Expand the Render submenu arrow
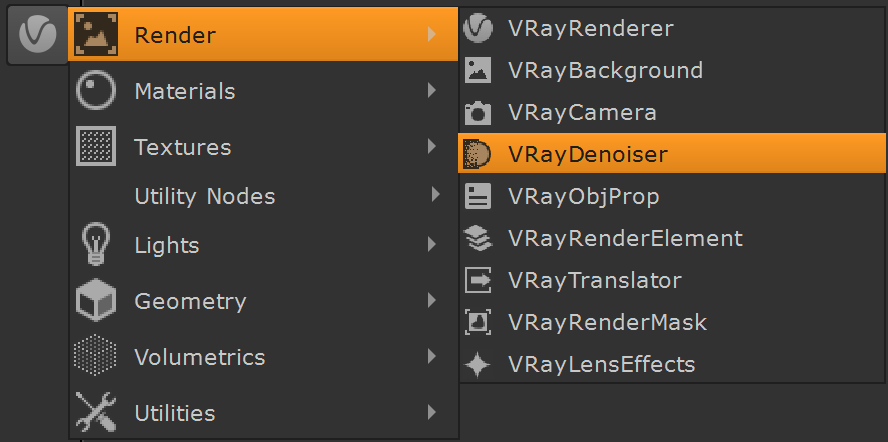Viewport: 888px width, 442px height. click(432, 35)
